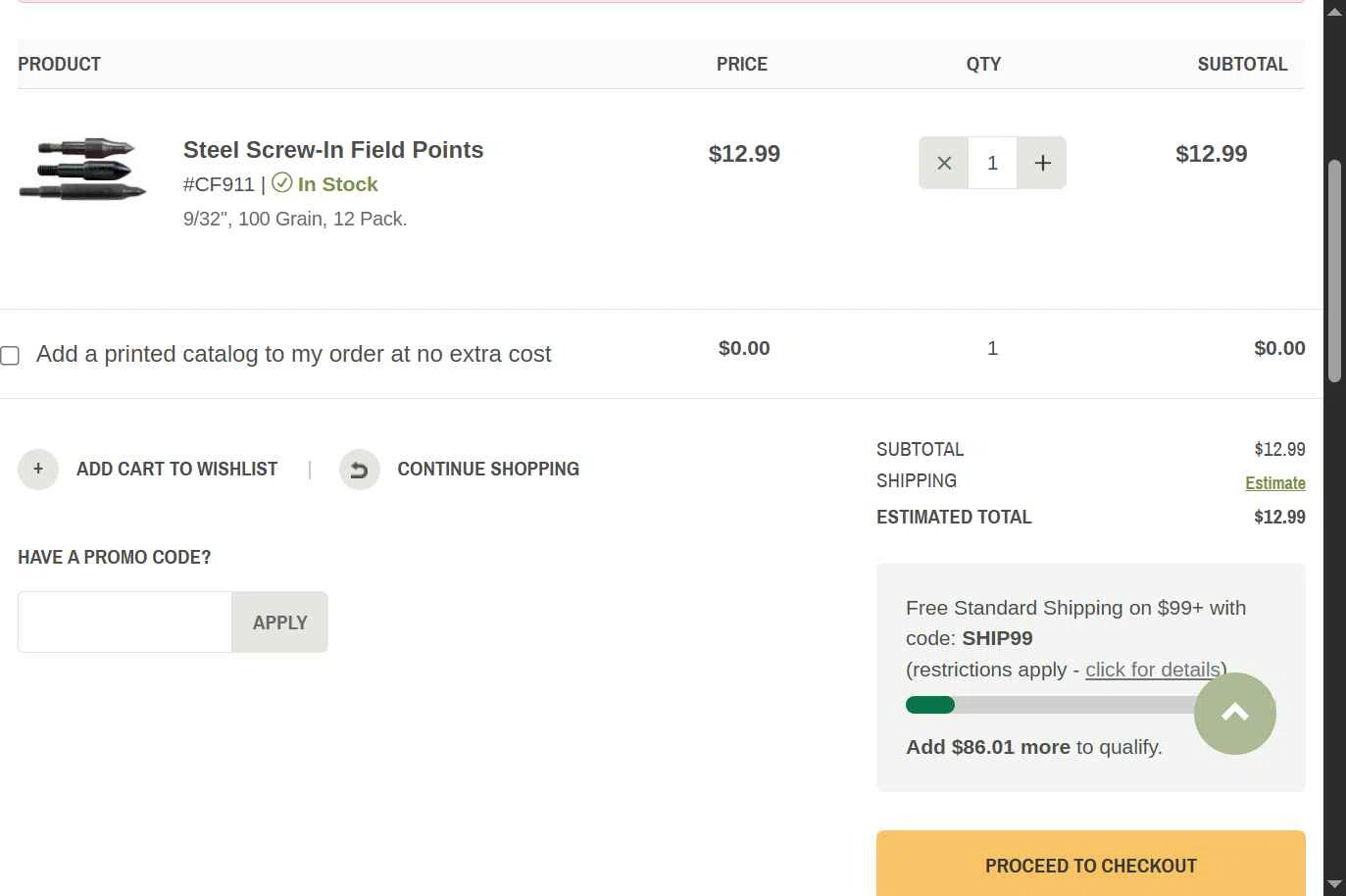The height and width of the screenshot is (896, 1346).
Task: Proceed to checkout
Action: click(1091, 864)
